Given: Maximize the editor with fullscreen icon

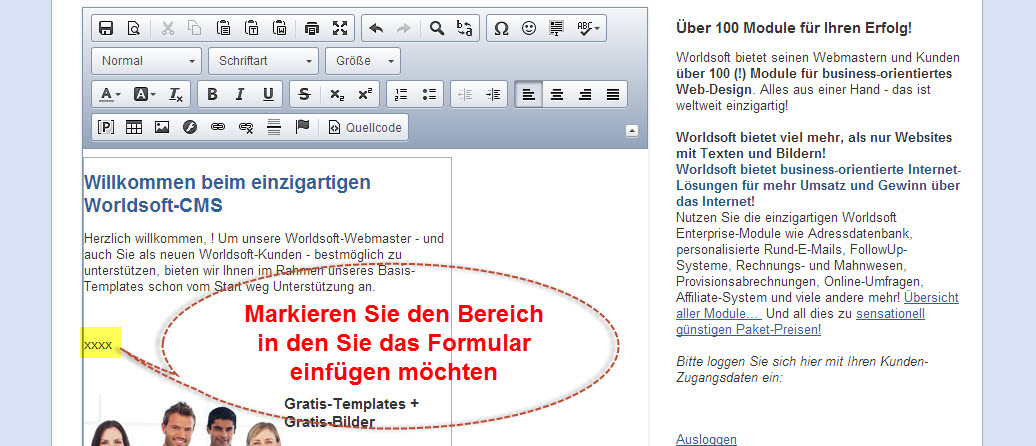Looking at the screenshot, I should 340,28.
